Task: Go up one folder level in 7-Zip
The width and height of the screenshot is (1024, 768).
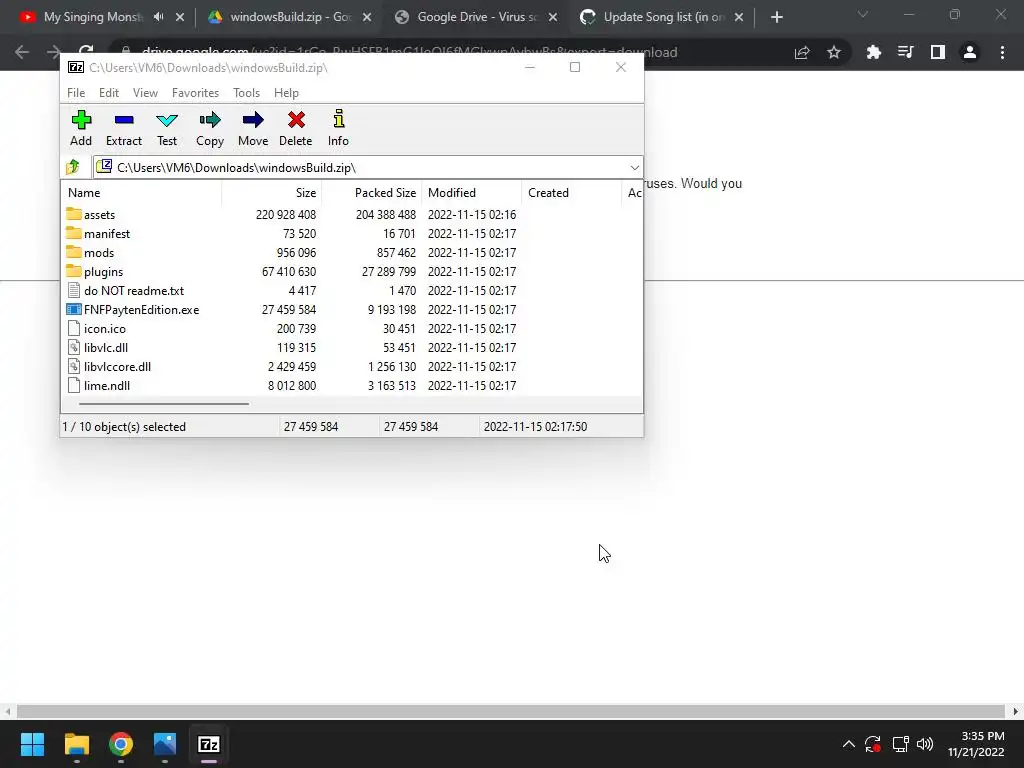Action: pos(73,167)
